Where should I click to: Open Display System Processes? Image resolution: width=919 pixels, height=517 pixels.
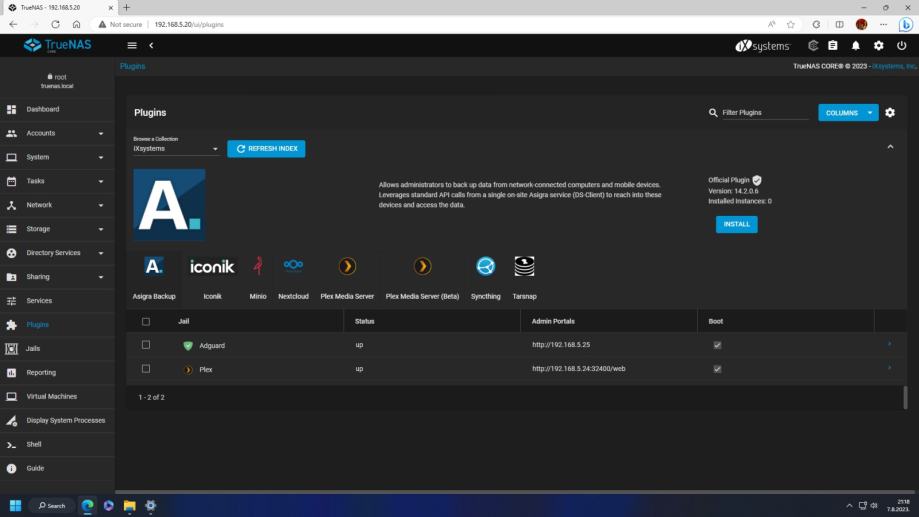(x=57, y=420)
